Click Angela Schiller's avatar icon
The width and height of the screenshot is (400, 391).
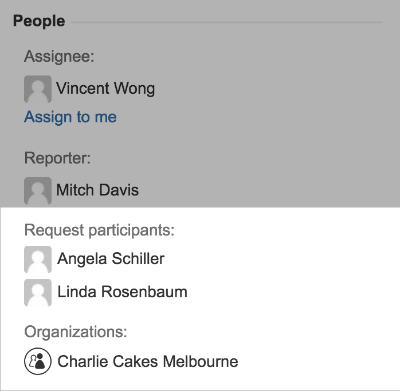click(38, 259)
